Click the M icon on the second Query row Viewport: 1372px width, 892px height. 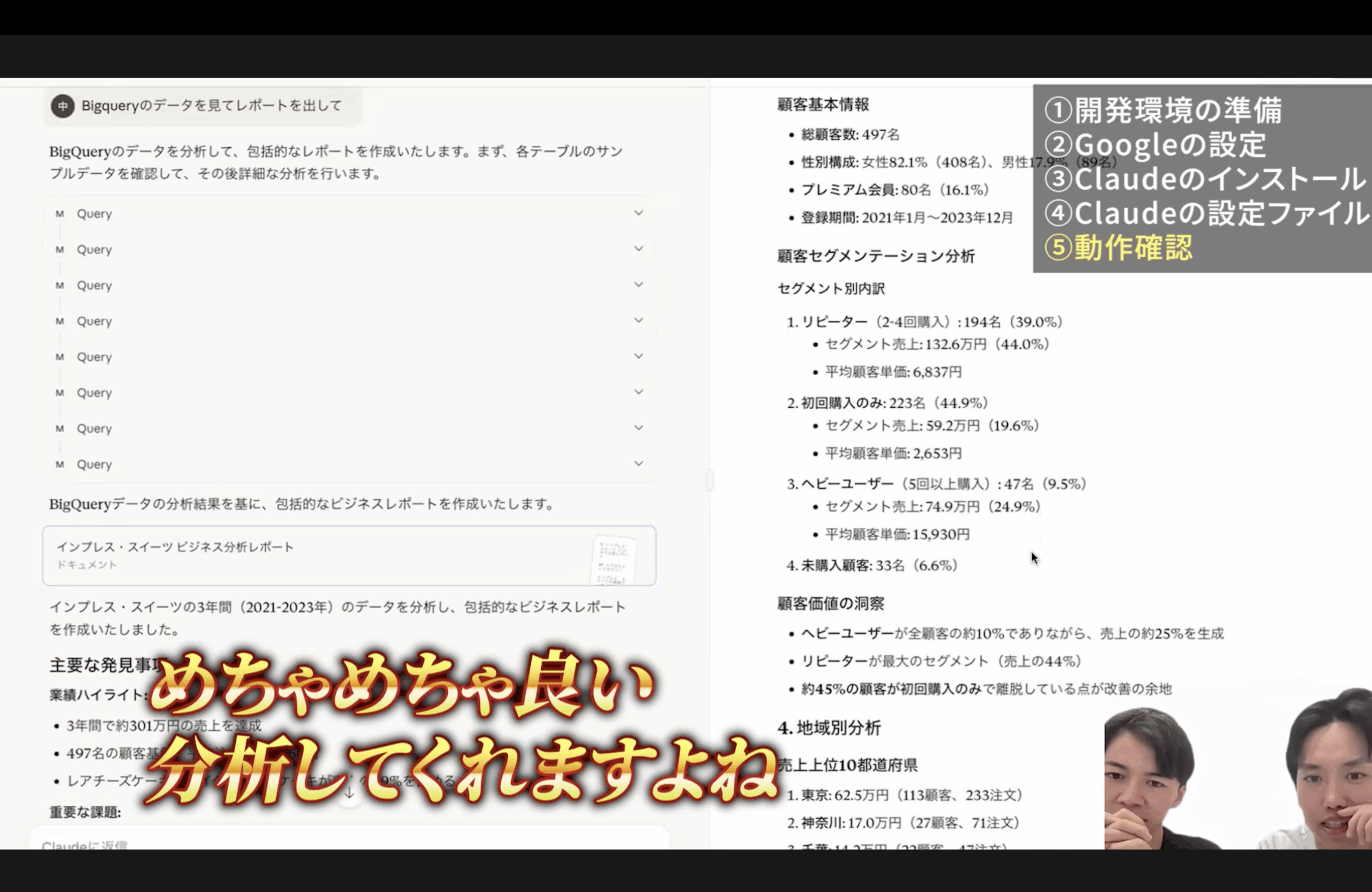coord(59,250)
